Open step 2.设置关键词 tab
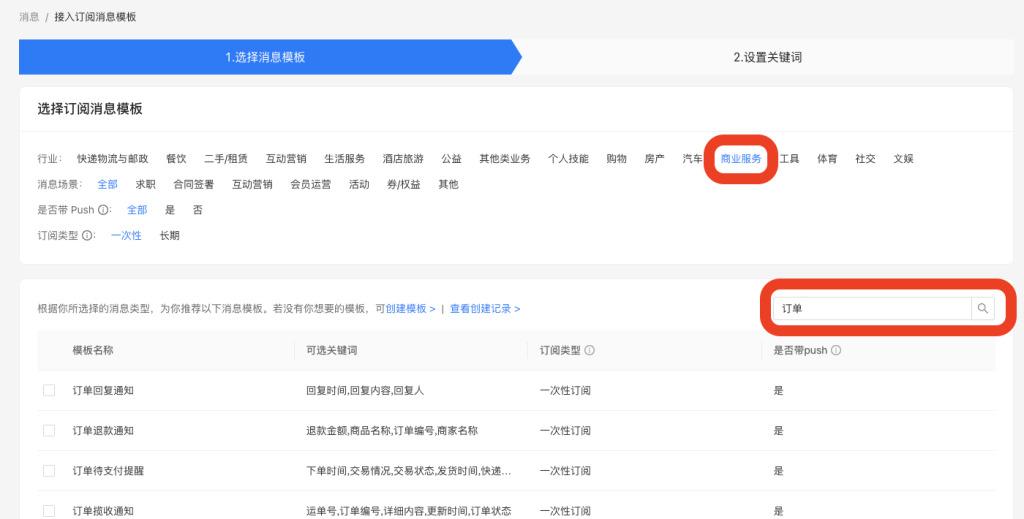This screenshot has height=519, width=1024. (767, 57)
